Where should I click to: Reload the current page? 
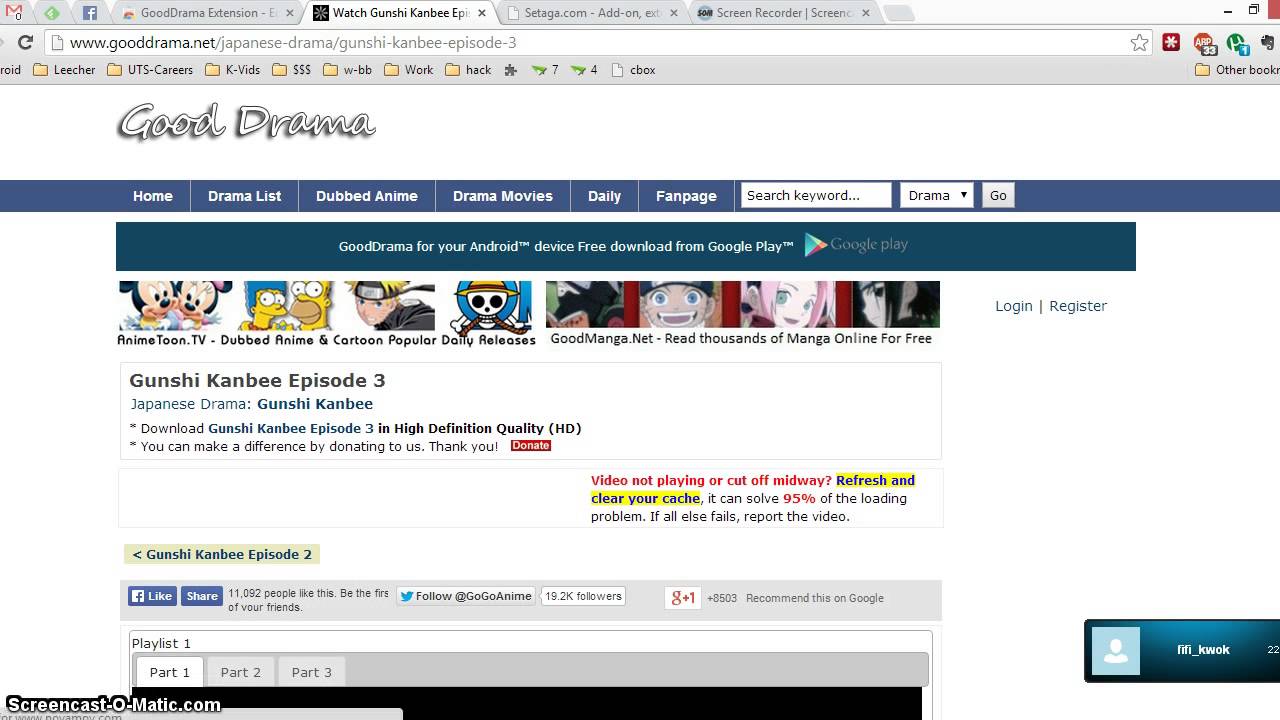[x=25, y=43]
